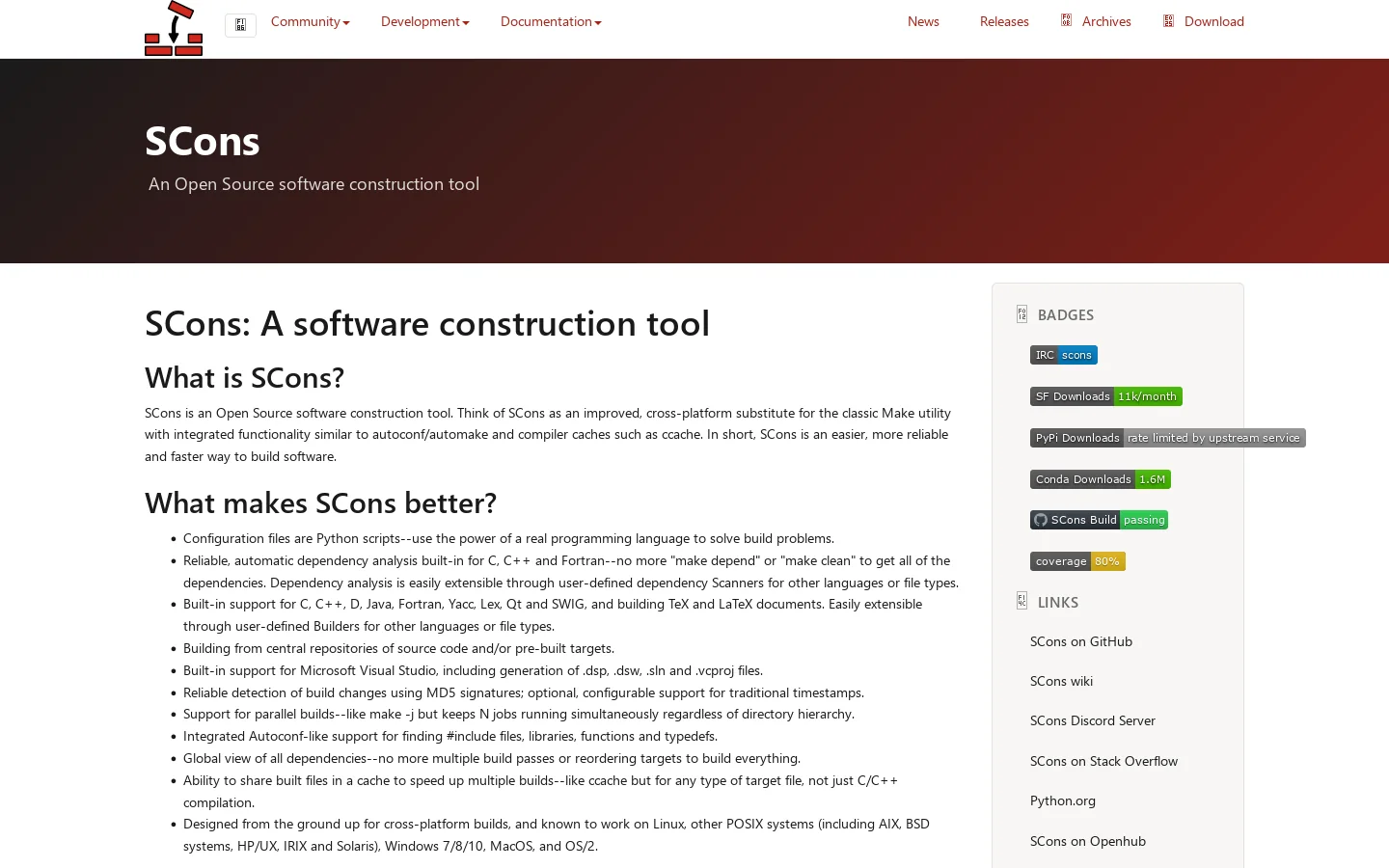Open the SCons Build passing badge
The image size is (1389, 868).
coord(1100,520)
